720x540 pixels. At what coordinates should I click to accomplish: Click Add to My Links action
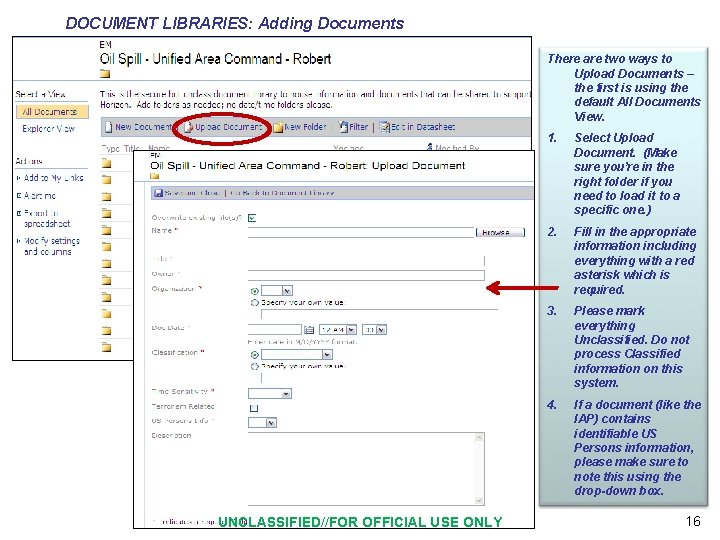53,178
